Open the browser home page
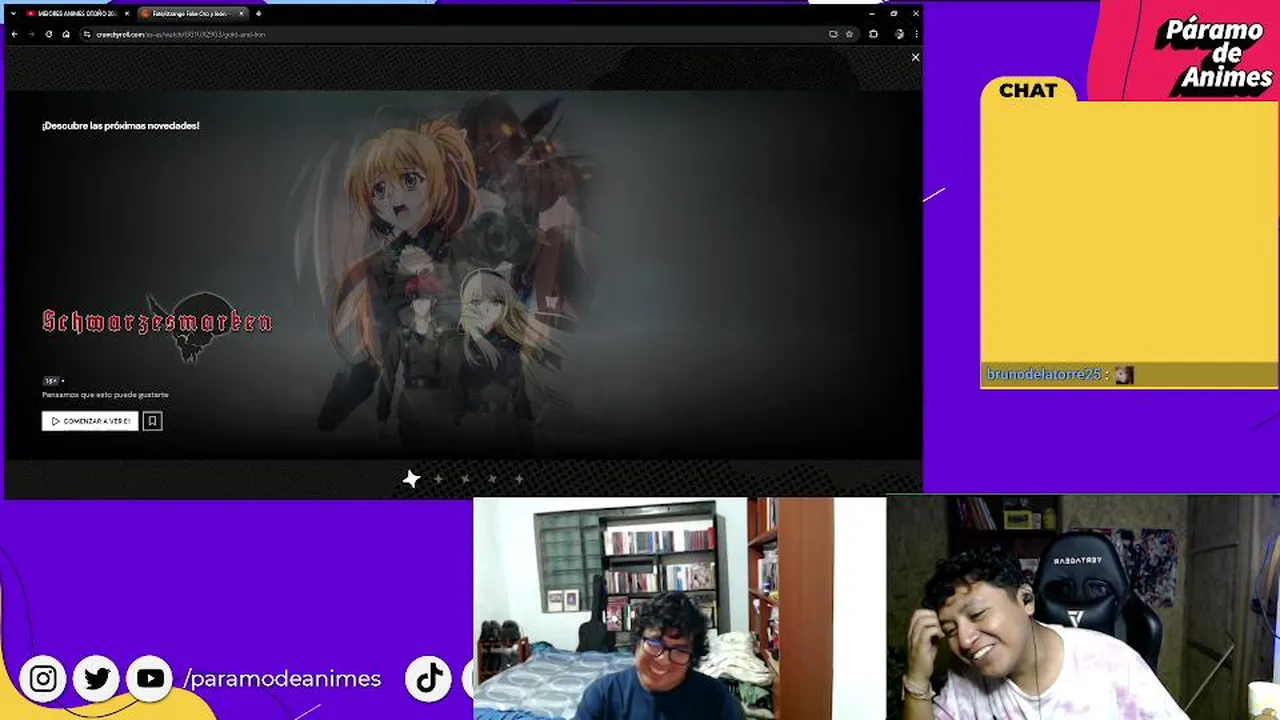The image size is (1280, 720). [66, 34]
